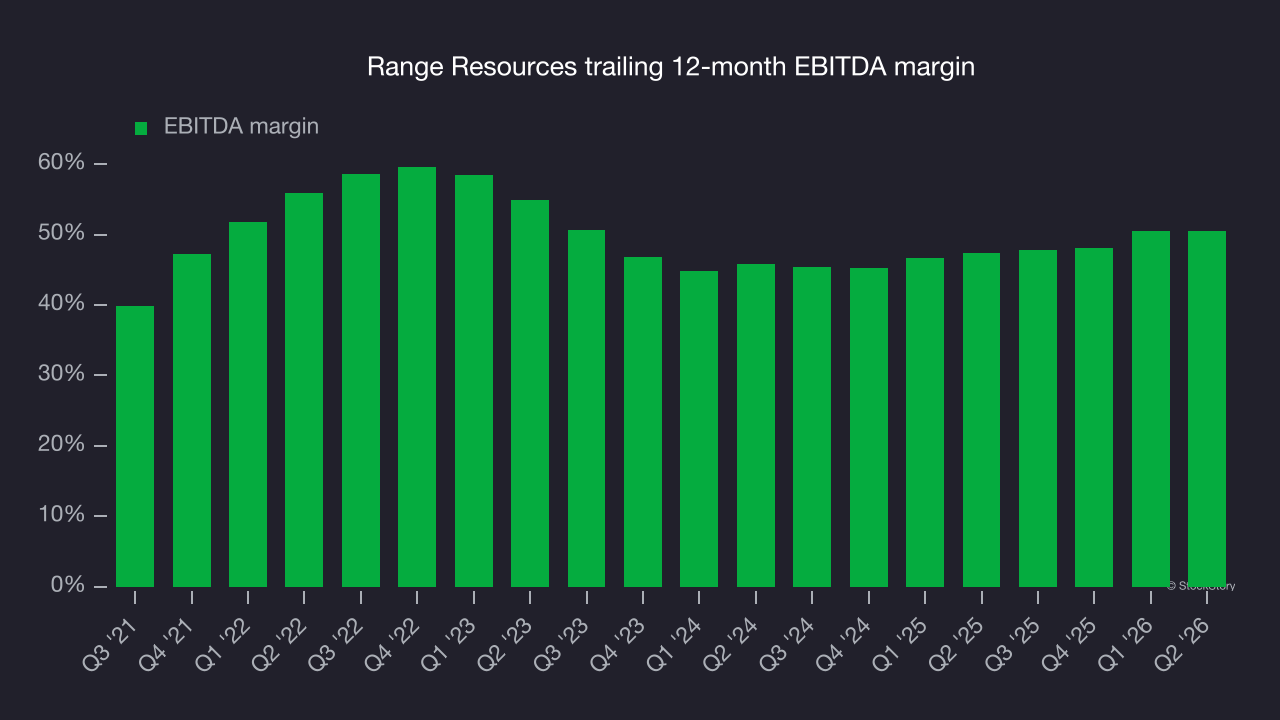Click the green bar for Q1 '23
This screenshot has height=720, width=1280.
474,381
